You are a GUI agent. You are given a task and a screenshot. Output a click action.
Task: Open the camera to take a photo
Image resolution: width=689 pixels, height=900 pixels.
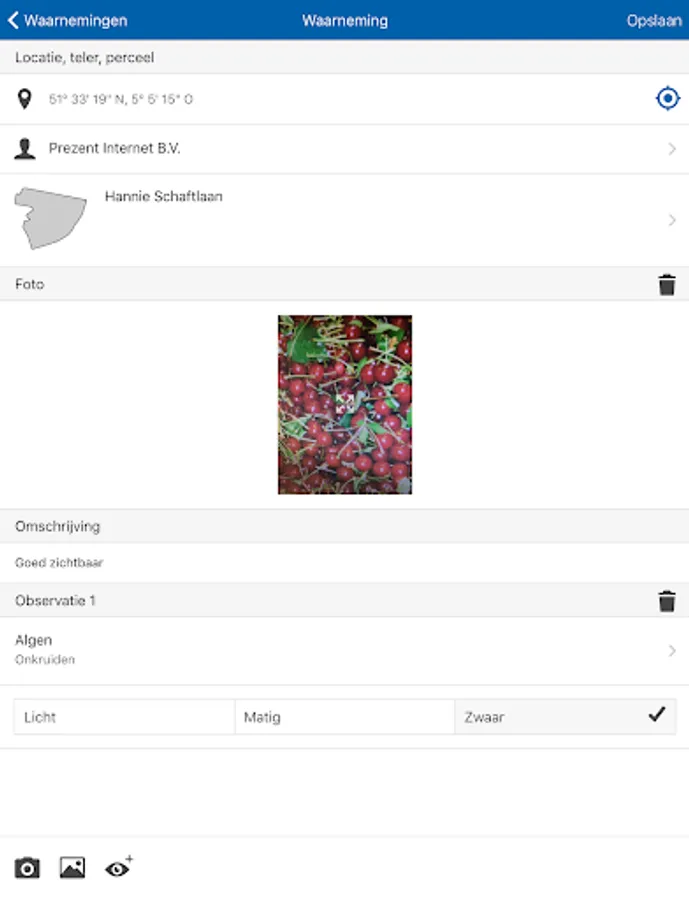coord(27,868)
